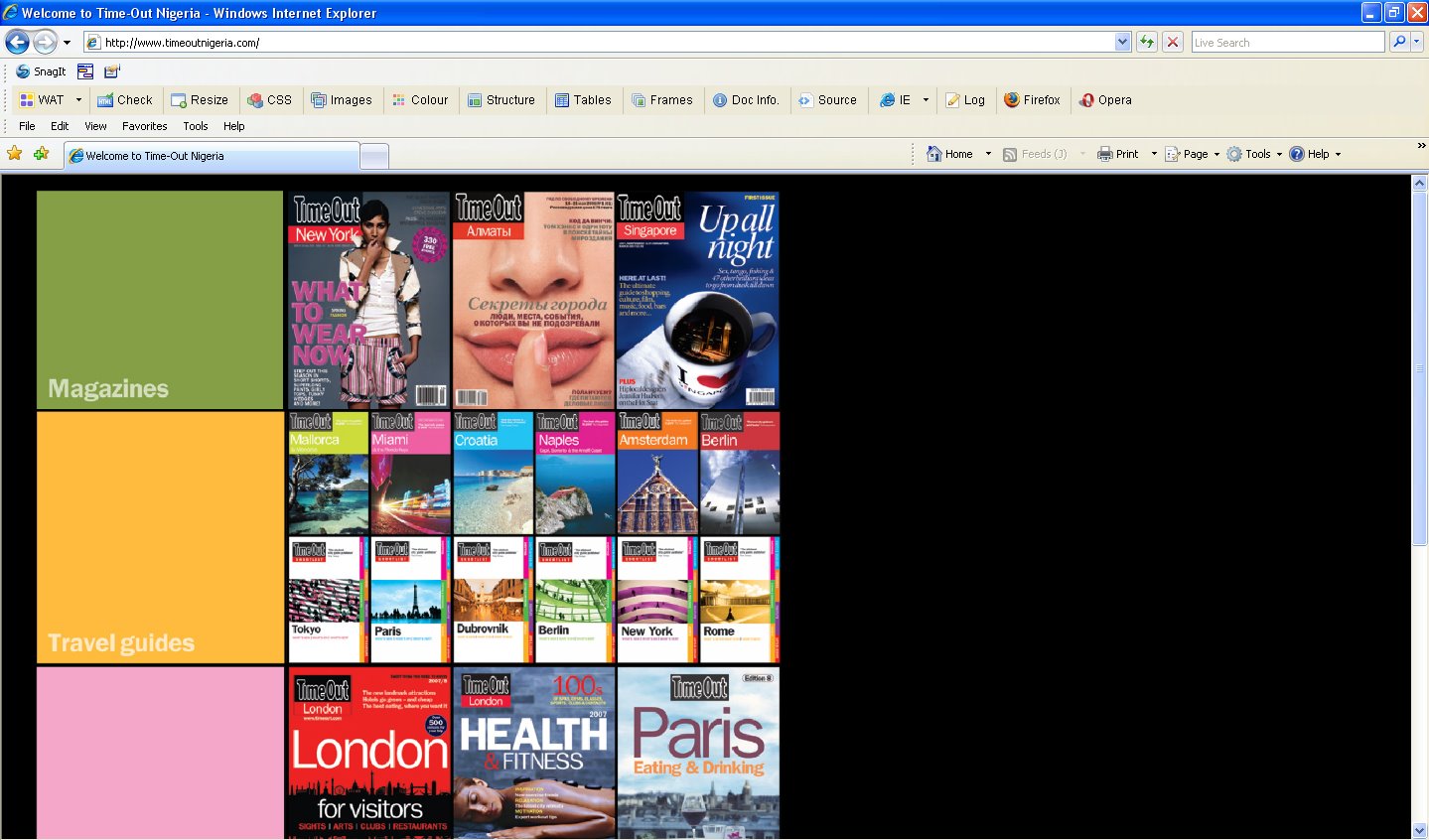Click the SnagIt capture profile icon
The height and width of the screenshot is (840, 1429).
[111, 71]
